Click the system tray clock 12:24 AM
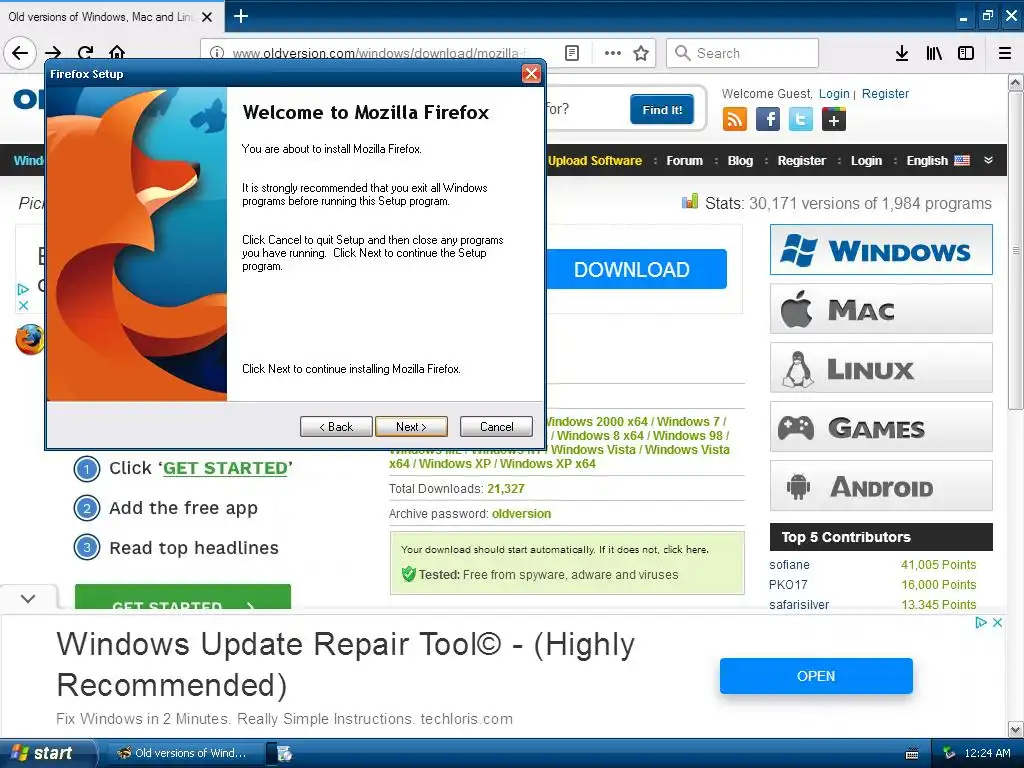The width and height of the screenshot is (1024, 768). pos(987,753)
